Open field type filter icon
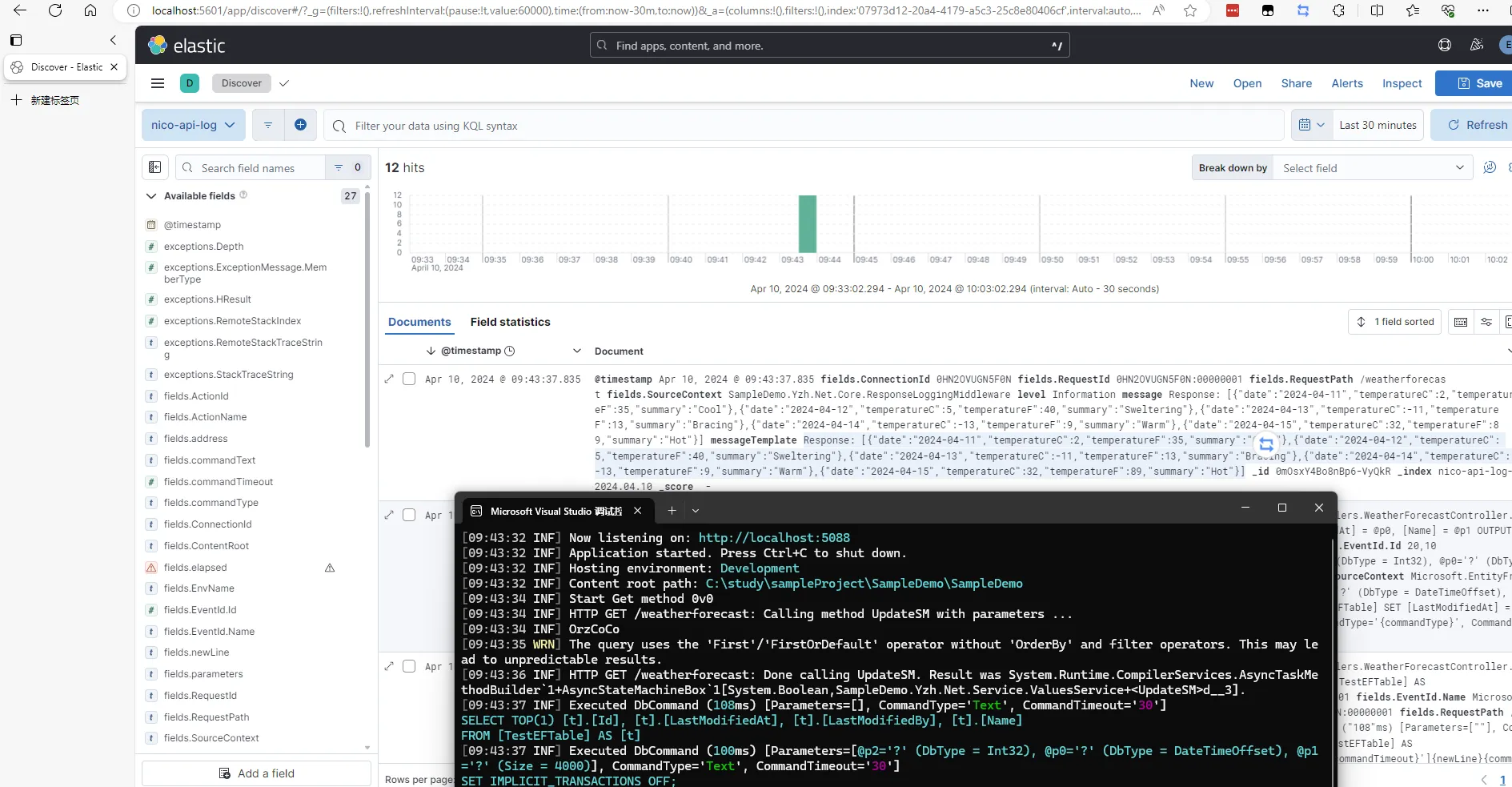Image resolution: width=1512 pixels, height=787 pixels. point(347,167)
